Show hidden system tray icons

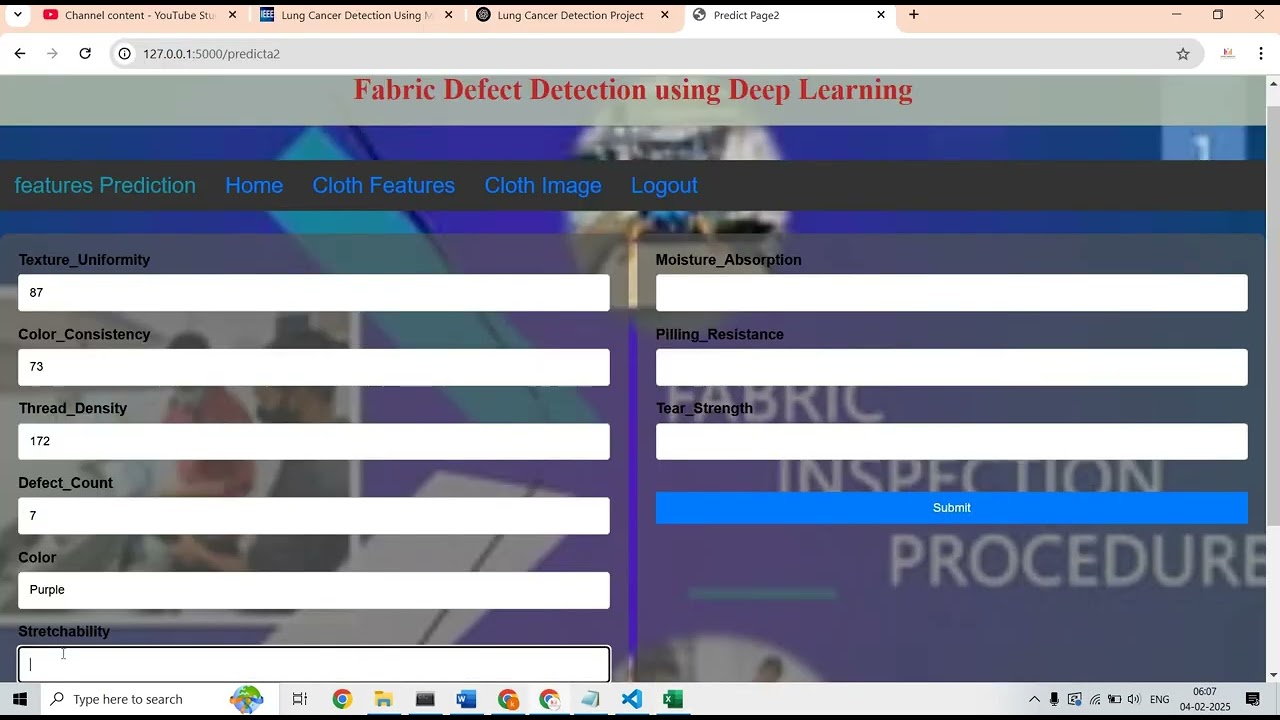1034,699
